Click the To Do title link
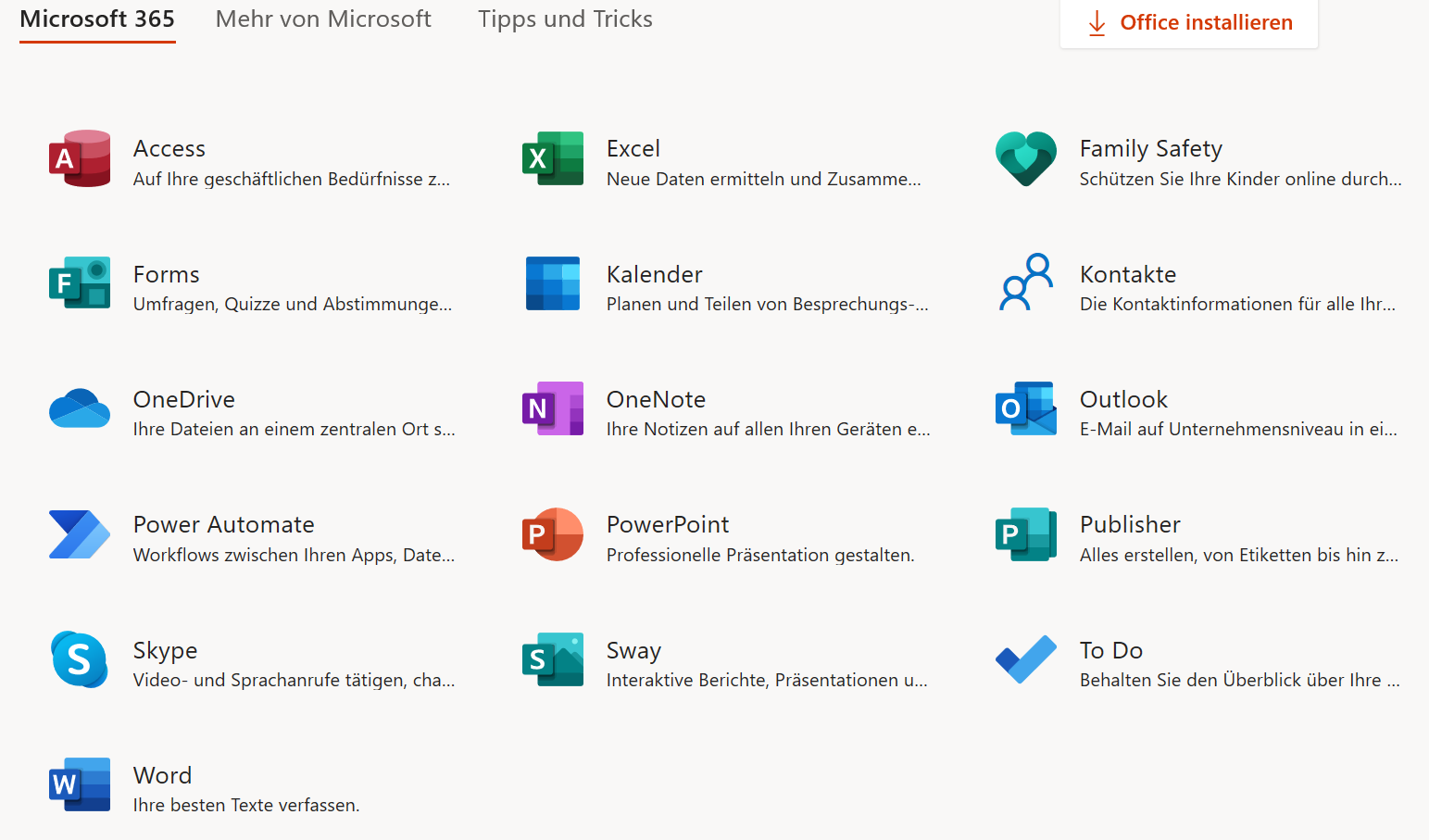1429x840 pixels. click(1111, 650)
